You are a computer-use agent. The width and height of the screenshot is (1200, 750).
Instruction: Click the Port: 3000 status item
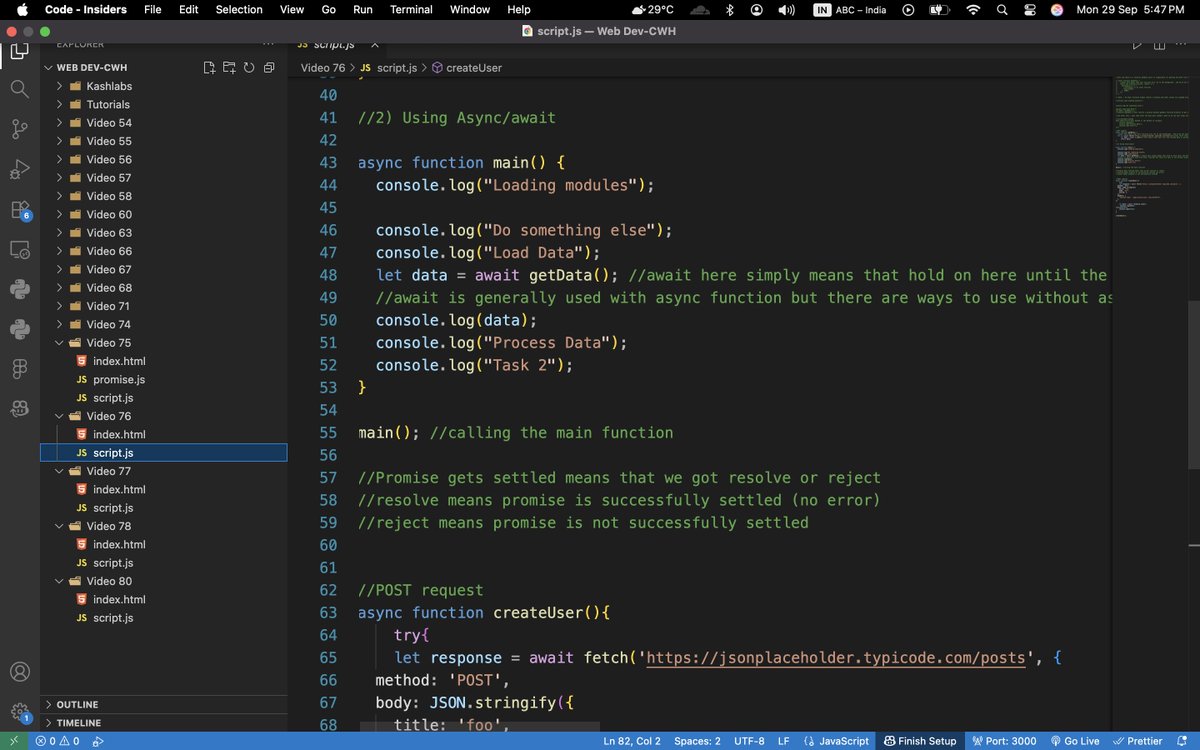pyautogui.click(x=1003, y=741)
